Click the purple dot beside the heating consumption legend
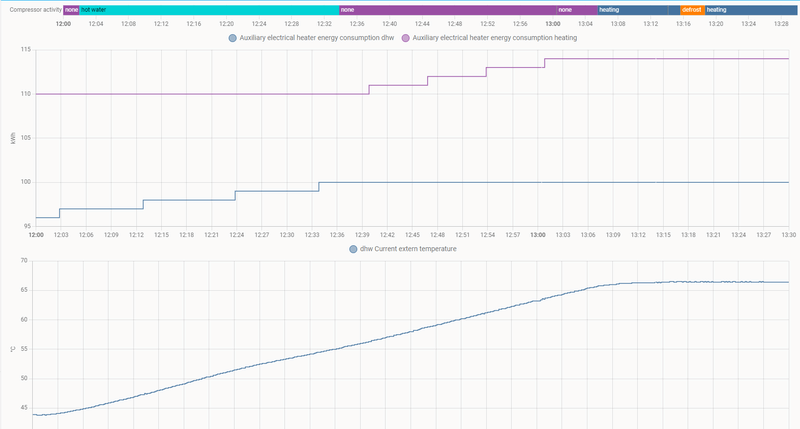The height and width of the screenshot is (429, 800). [x=406, y=38]
